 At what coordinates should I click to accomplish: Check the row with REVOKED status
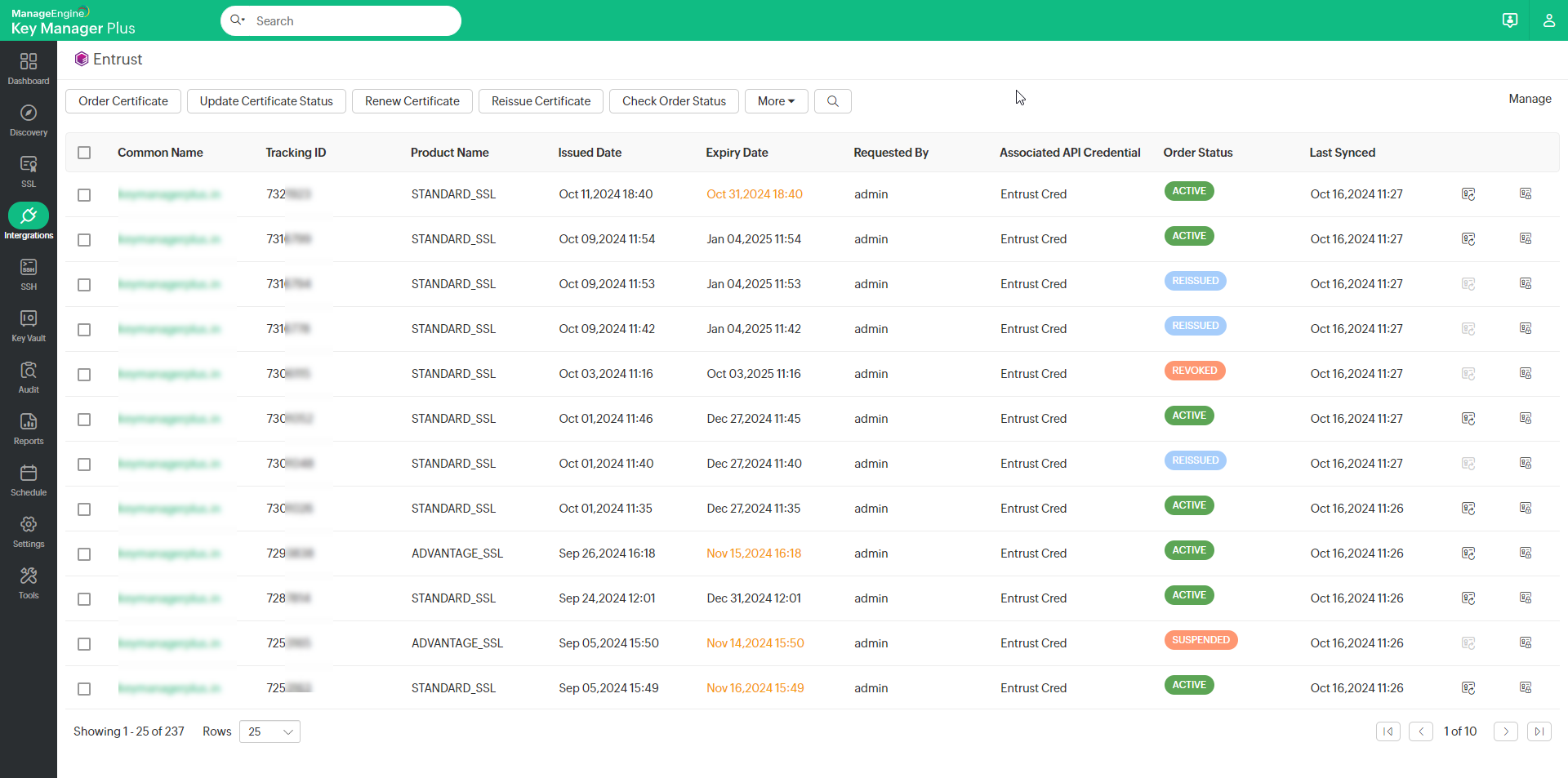pos(84,375)
